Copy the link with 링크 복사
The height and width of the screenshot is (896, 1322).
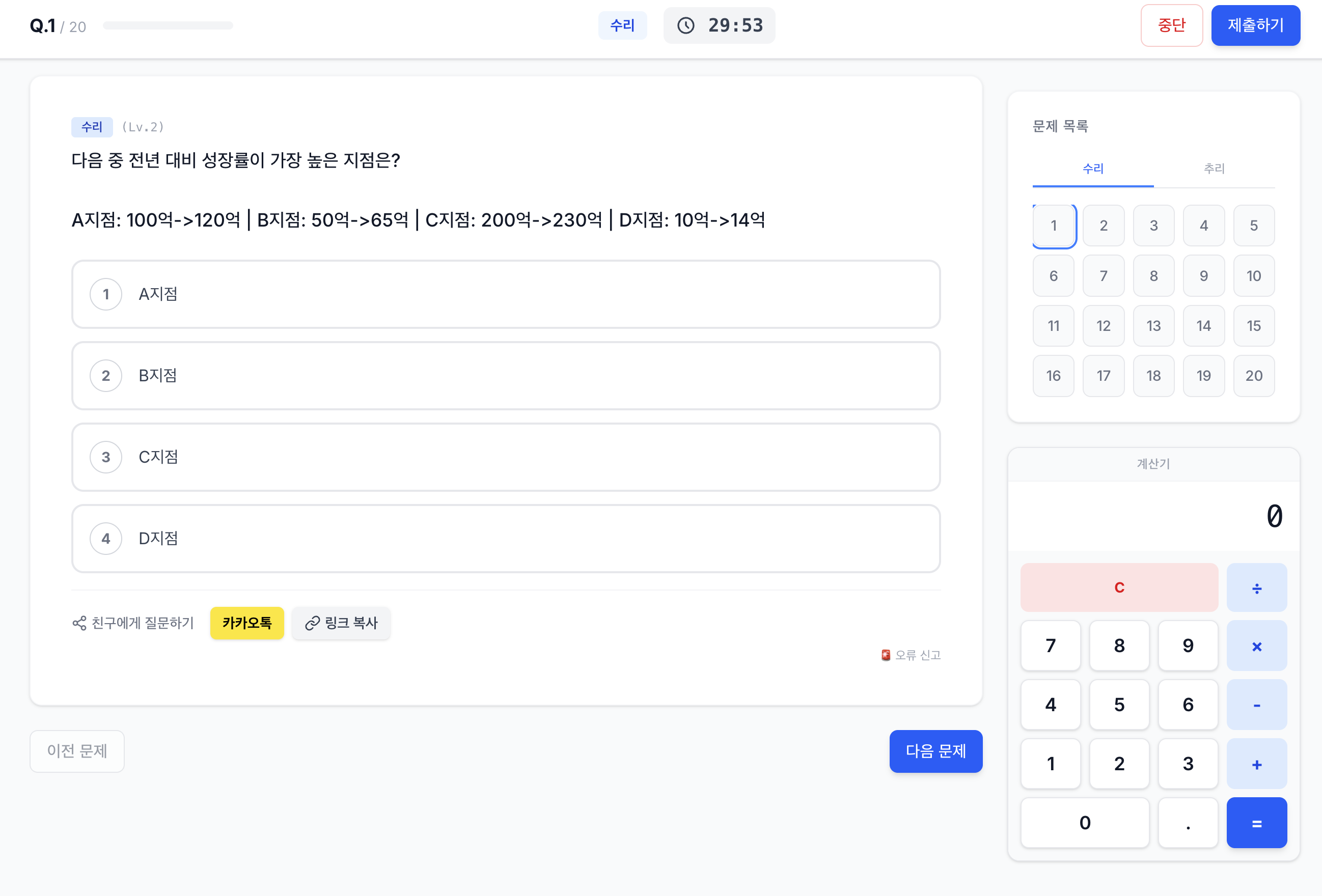[x=341, y=623]
